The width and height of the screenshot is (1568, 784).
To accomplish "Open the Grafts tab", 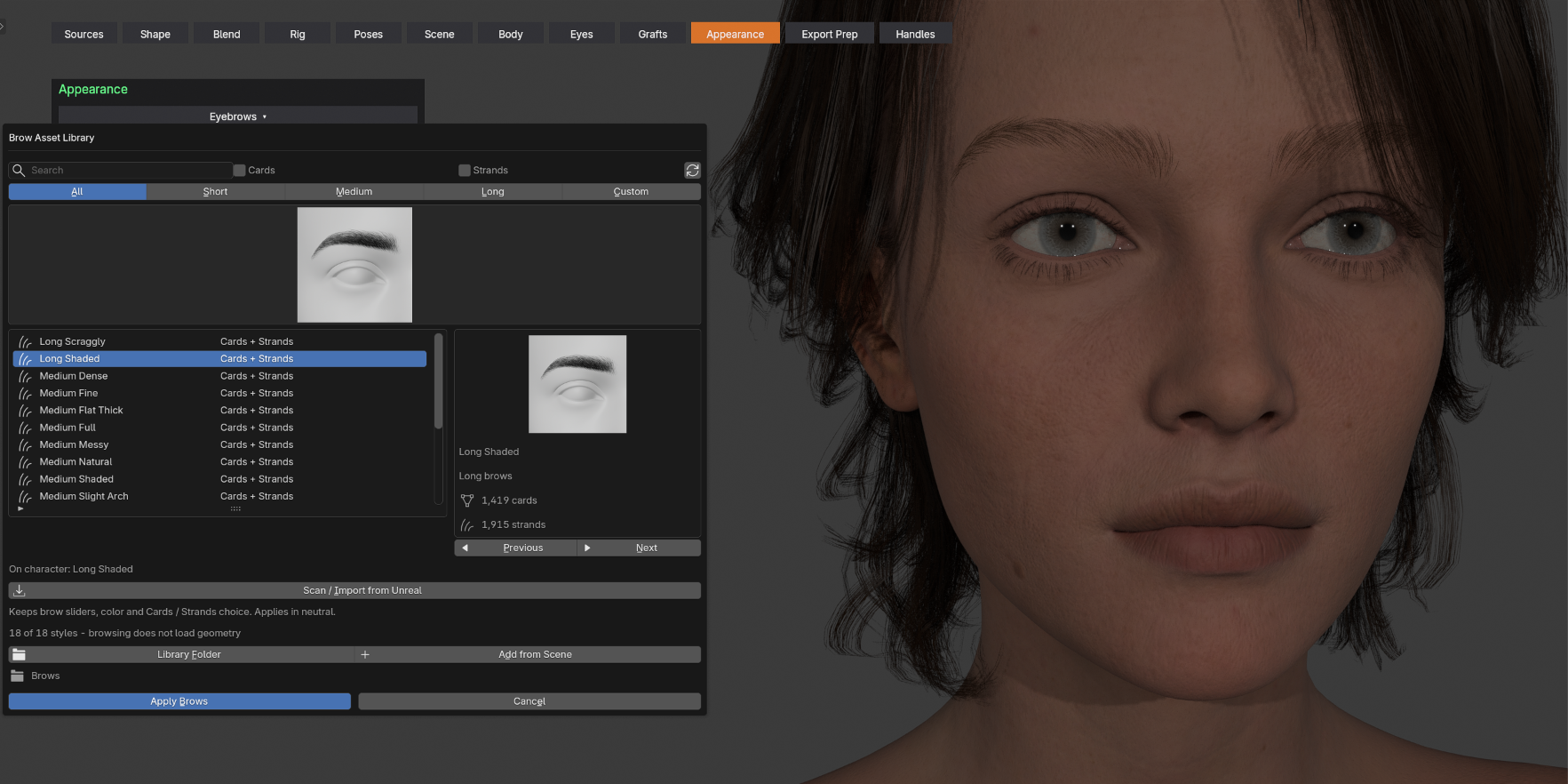I will 653,34.
